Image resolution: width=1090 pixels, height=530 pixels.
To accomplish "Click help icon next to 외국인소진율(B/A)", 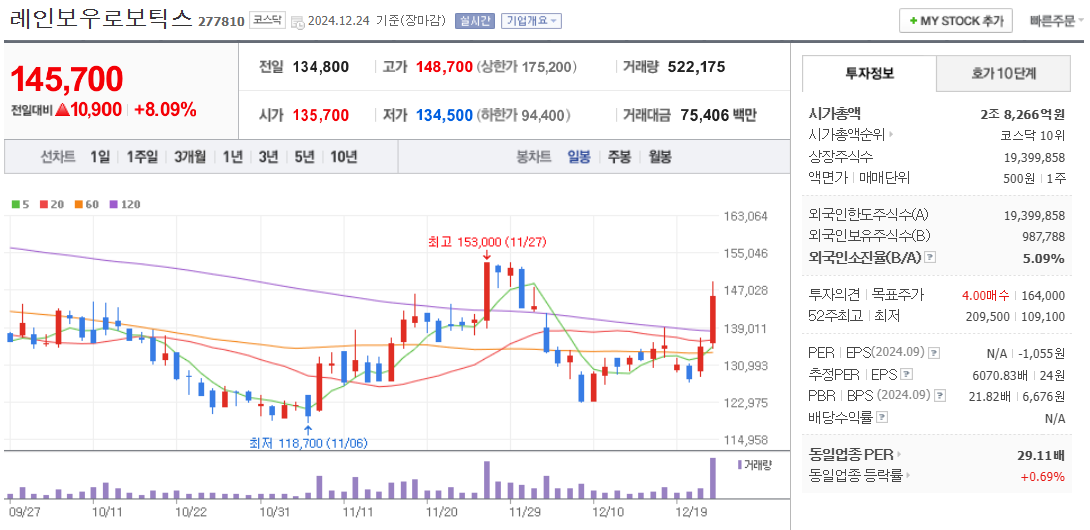I will click(932, 257).
